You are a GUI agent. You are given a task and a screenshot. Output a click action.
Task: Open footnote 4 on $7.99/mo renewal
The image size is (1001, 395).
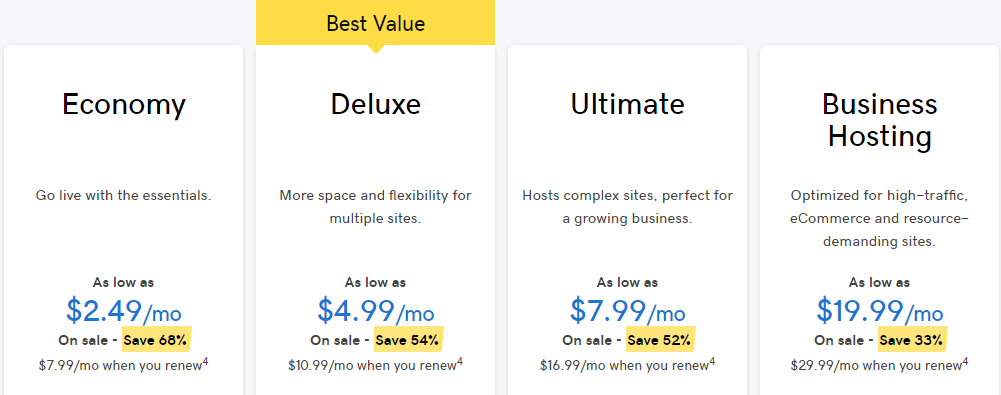[206, 362]
